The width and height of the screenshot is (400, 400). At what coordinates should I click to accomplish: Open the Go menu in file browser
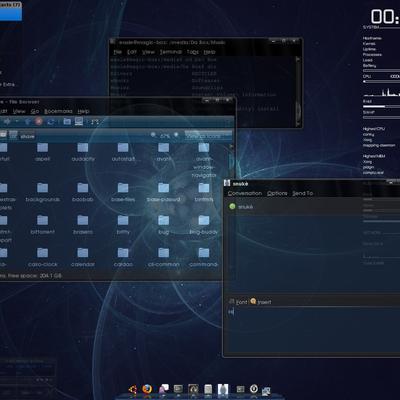coord(35,111)
